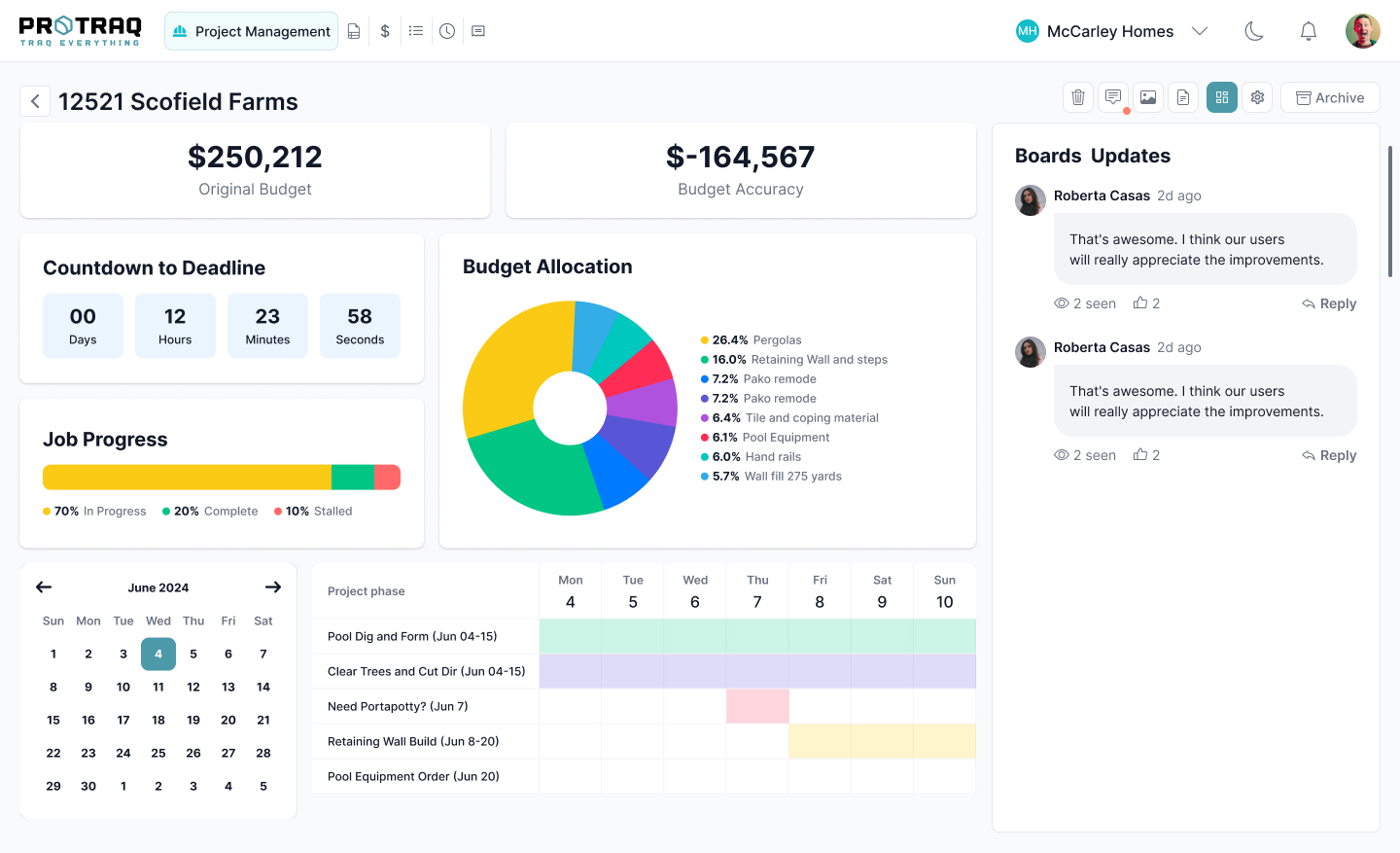
Task: Toggle dark mode with the moon icon
Action: point(1254,31)
